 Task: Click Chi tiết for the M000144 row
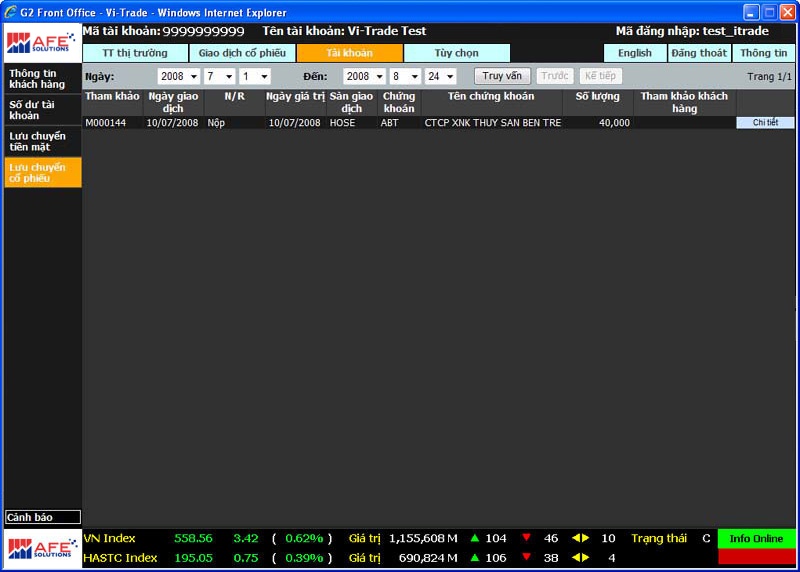(765, 122)
